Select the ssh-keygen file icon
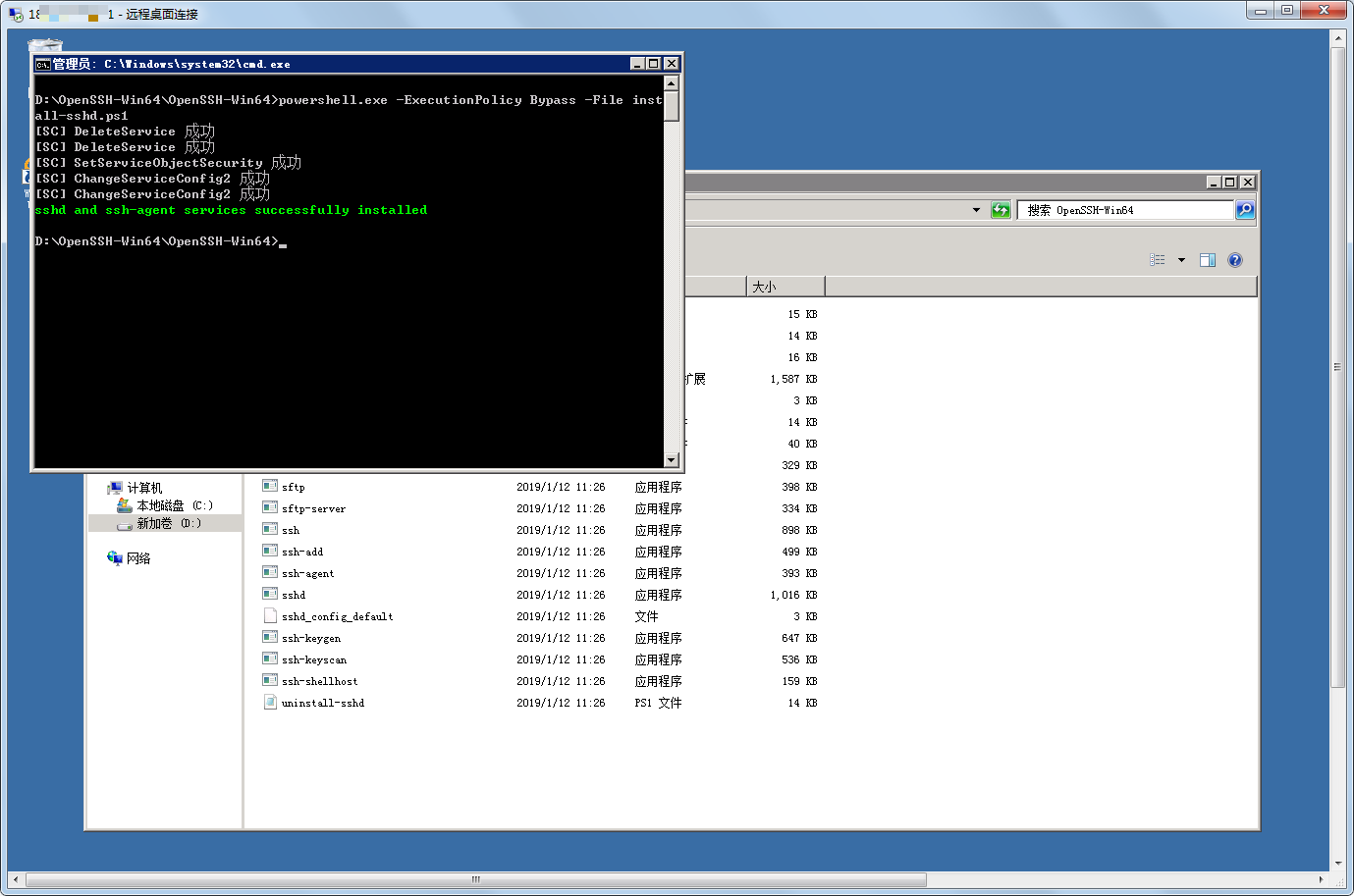The height and width of the screenshot is (896, 1354). tap(270, 637)
